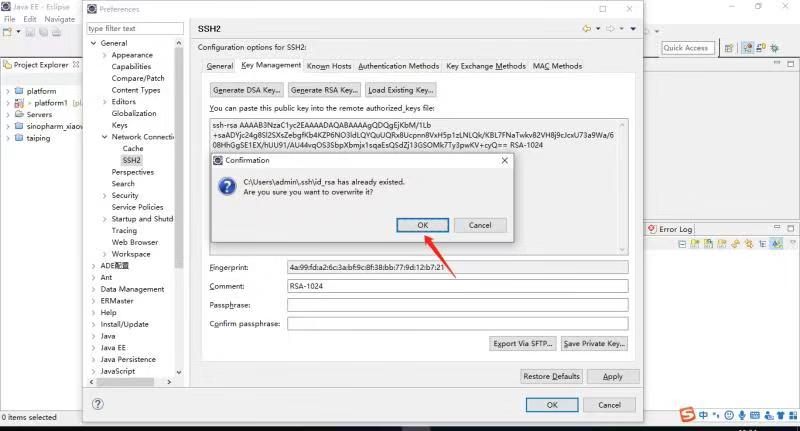Click the Comment field containing RSA-1024
The image size is (800, 431).
coord(458,286)
